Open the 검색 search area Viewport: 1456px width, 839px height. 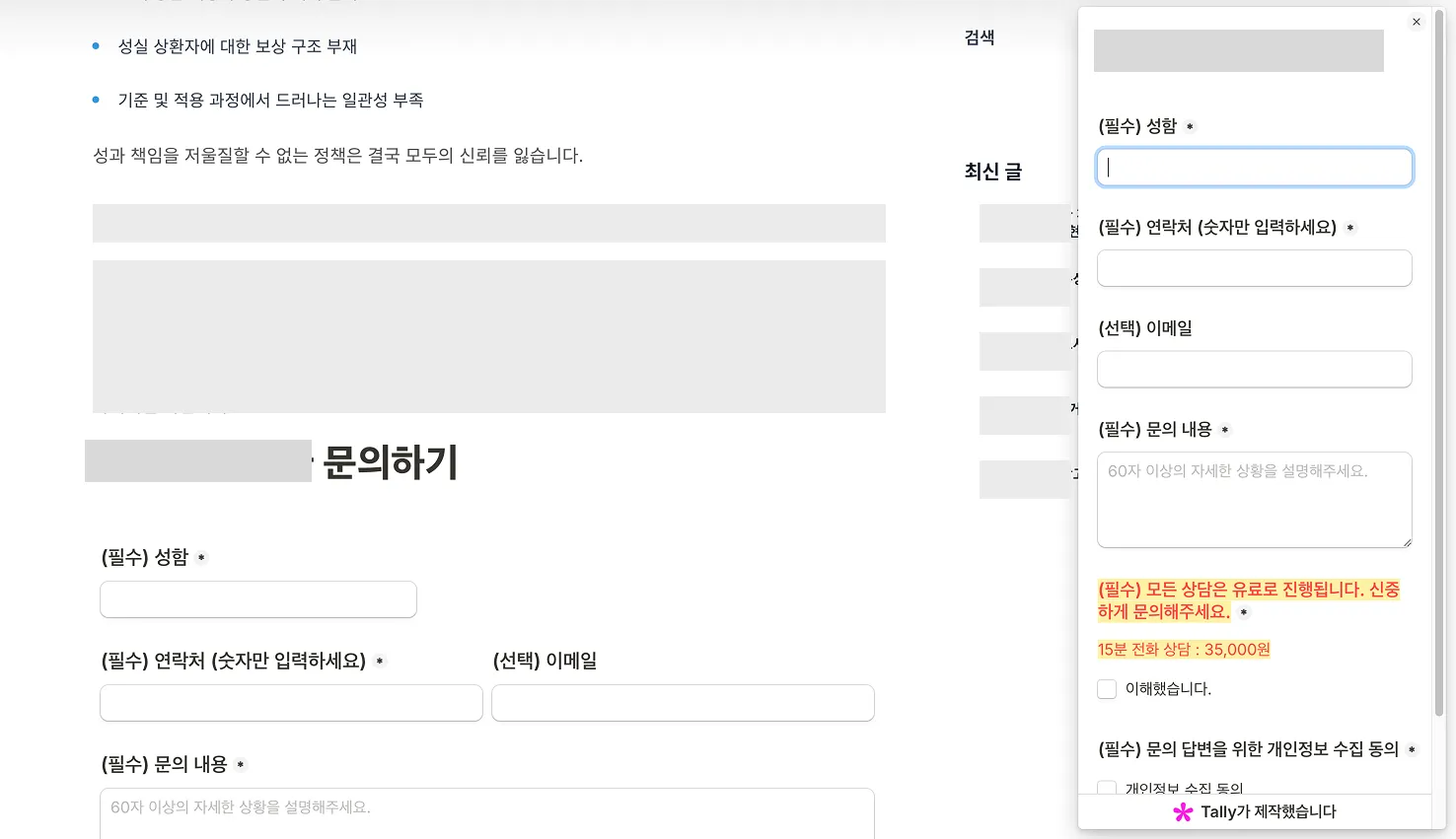(x=979, y=36)
